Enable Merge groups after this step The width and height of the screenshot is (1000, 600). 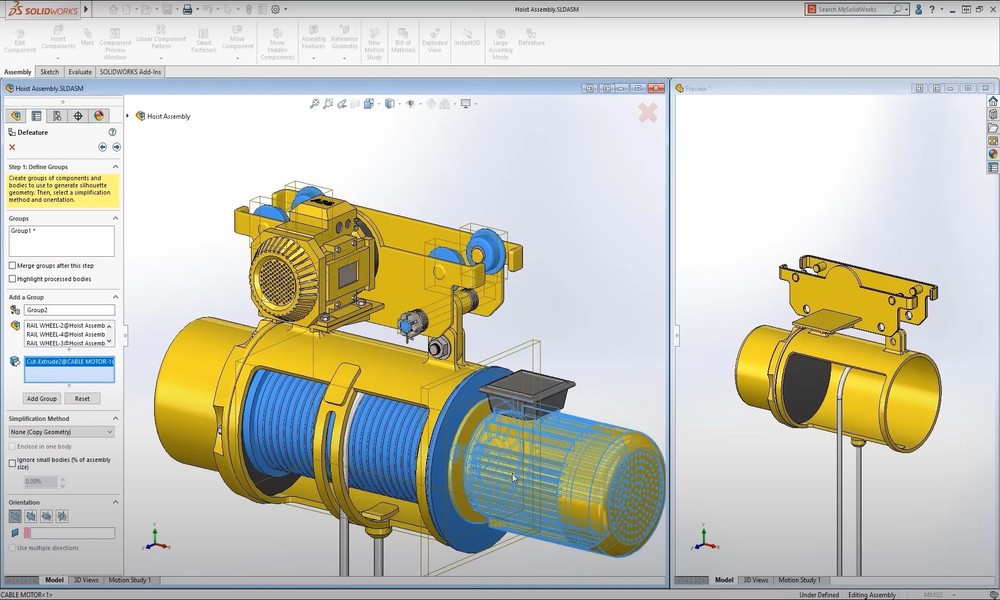(13, 265)
